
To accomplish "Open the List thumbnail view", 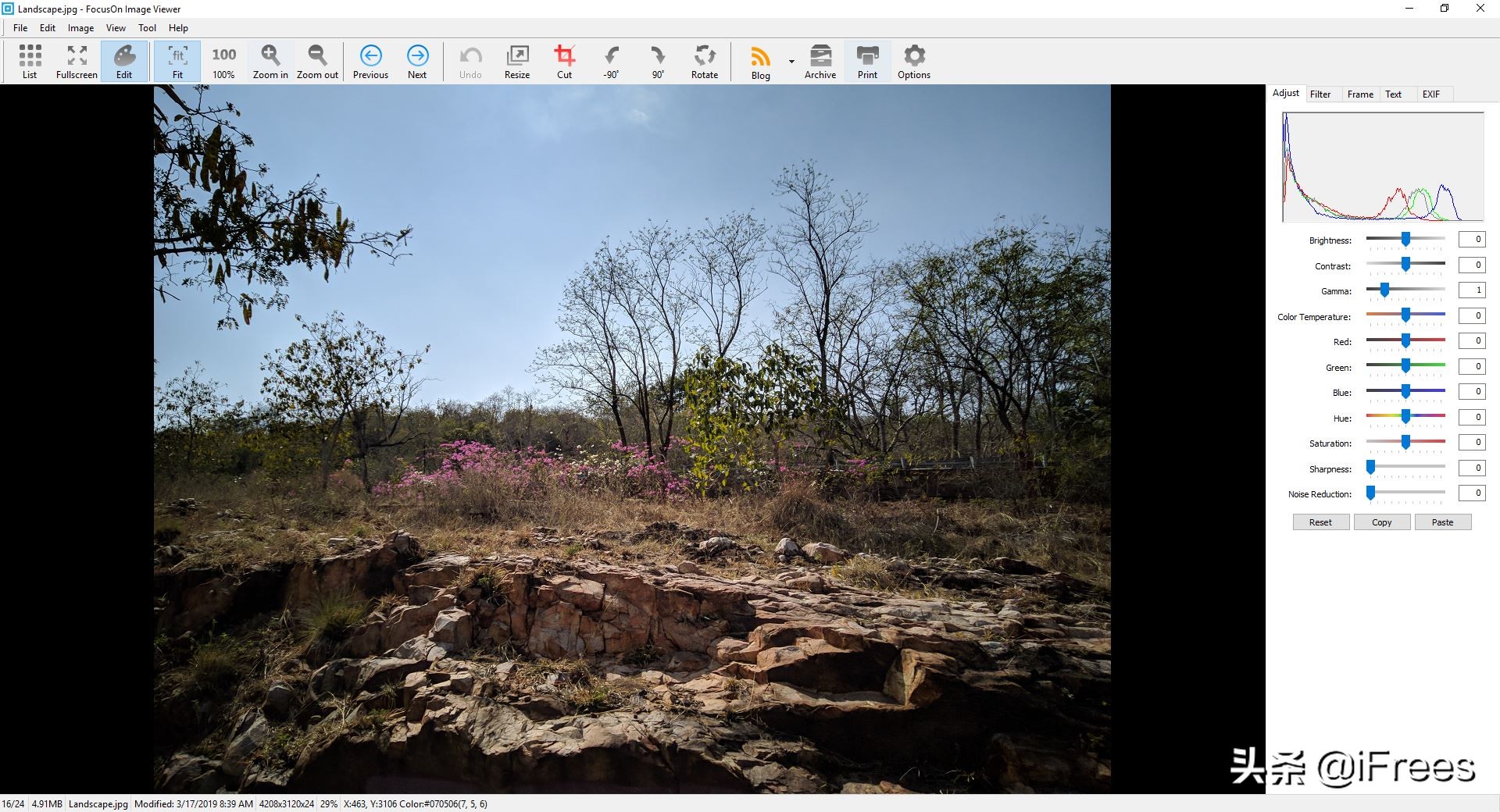I will (x=30, y=61).
